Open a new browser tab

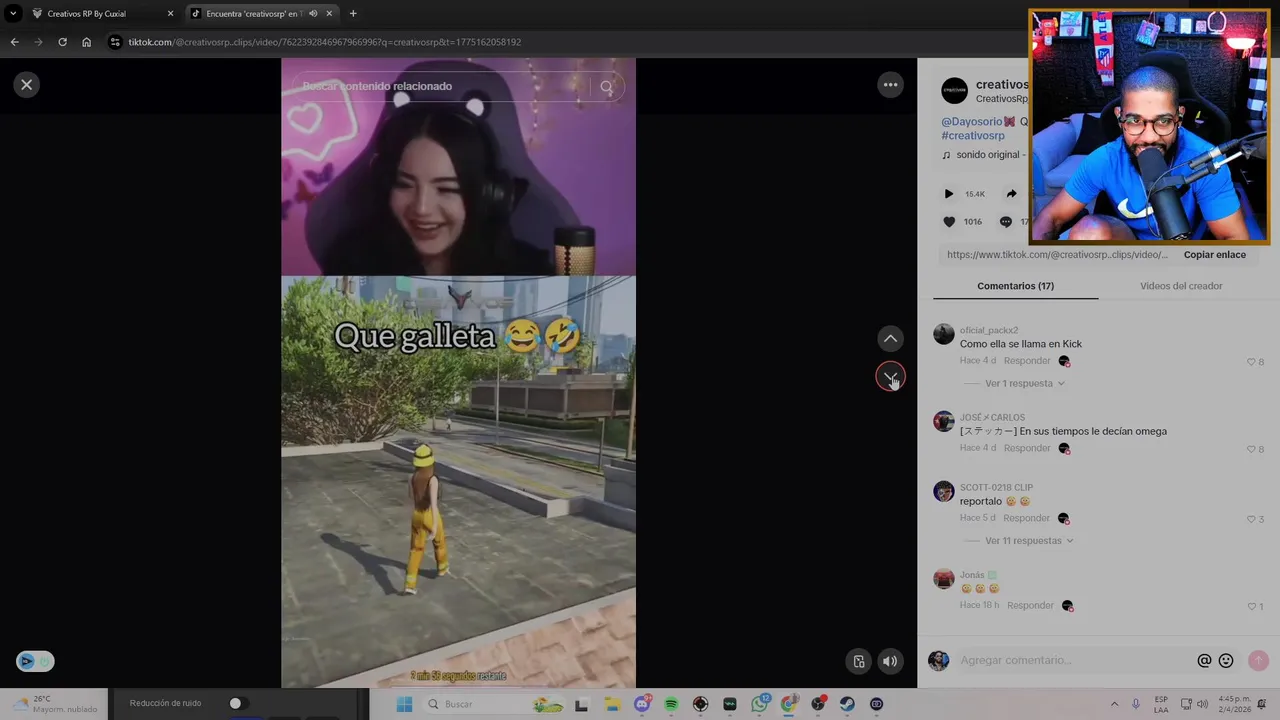[x=353, y=14]
